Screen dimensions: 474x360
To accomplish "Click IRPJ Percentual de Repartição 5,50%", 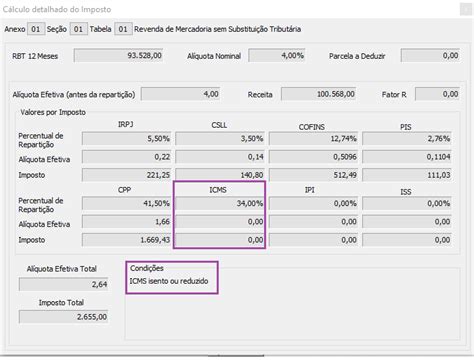I will [x=127, y=138].
